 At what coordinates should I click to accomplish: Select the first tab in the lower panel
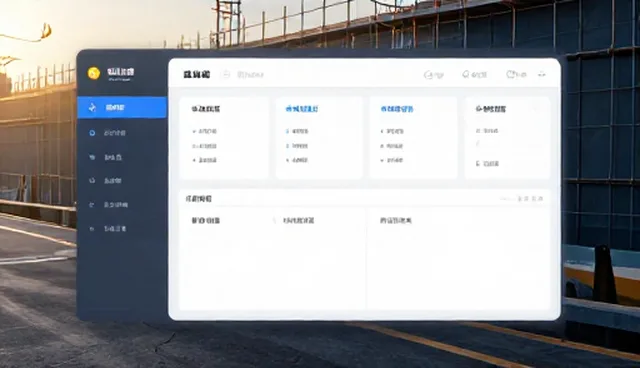tap(206, 221)
